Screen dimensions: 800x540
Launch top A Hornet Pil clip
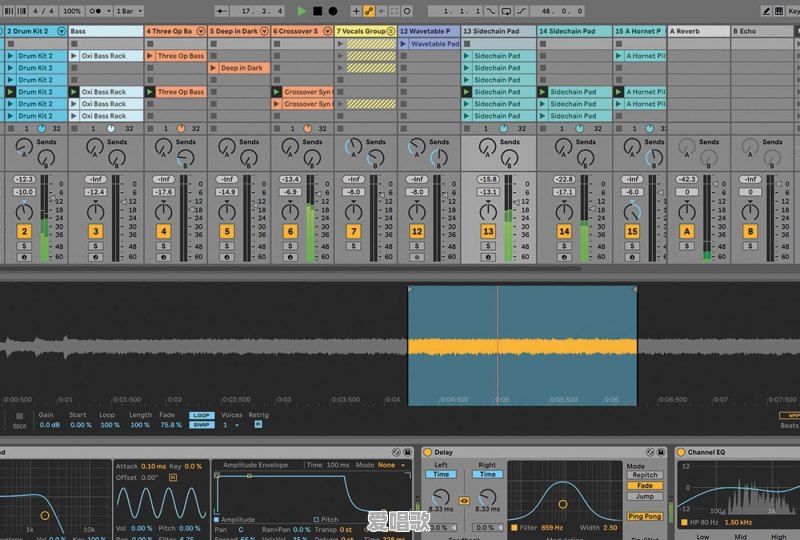point(619,56)
